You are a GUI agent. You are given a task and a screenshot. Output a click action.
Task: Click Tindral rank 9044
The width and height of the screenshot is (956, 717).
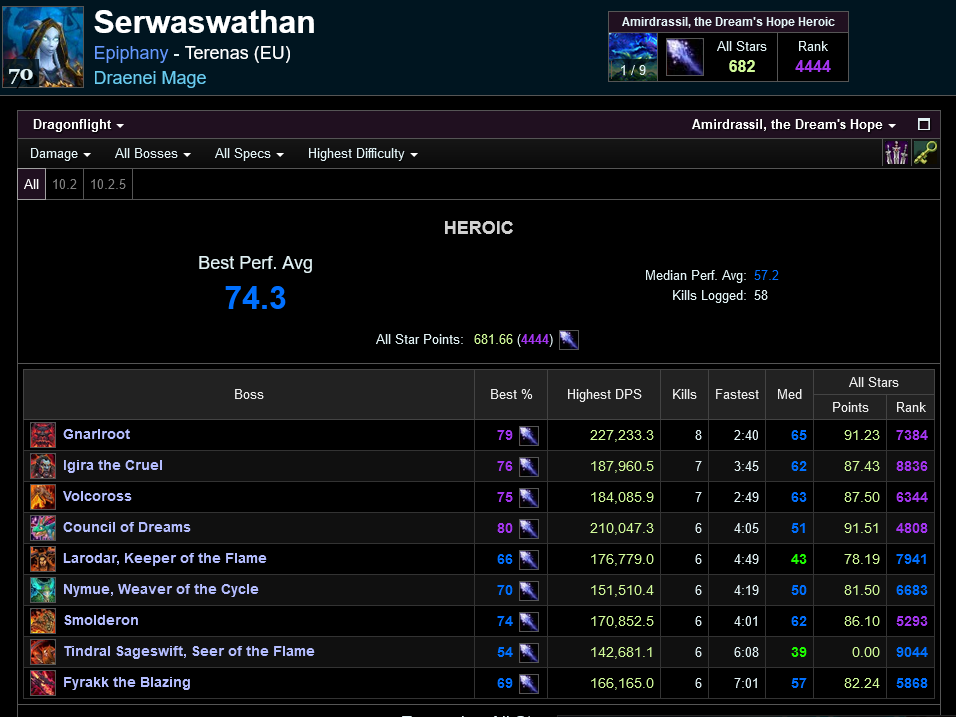click(x=911, y=652)
